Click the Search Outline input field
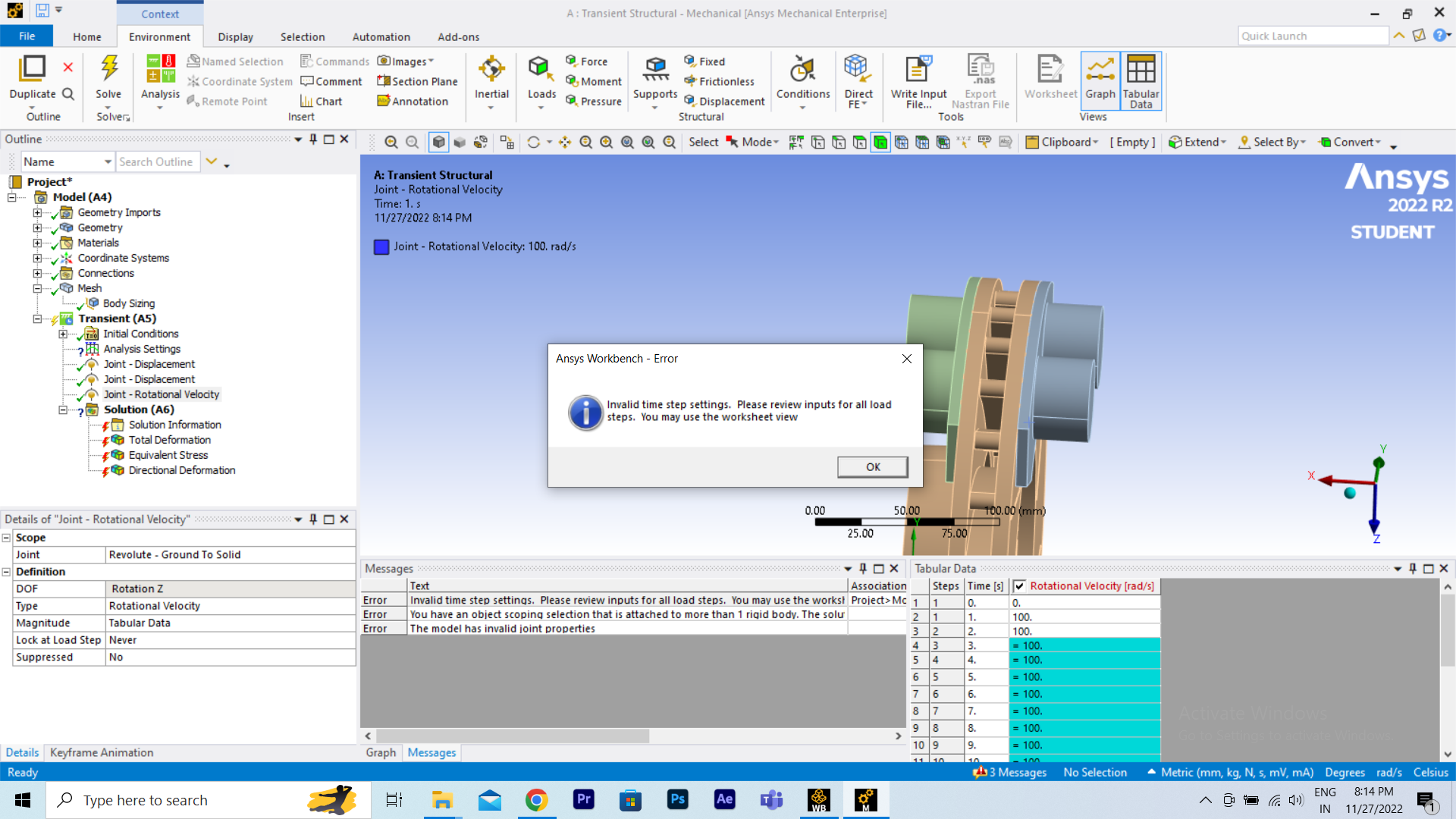Image resolution: width=1456 pixels, height=819 pixels. point(158,162)
